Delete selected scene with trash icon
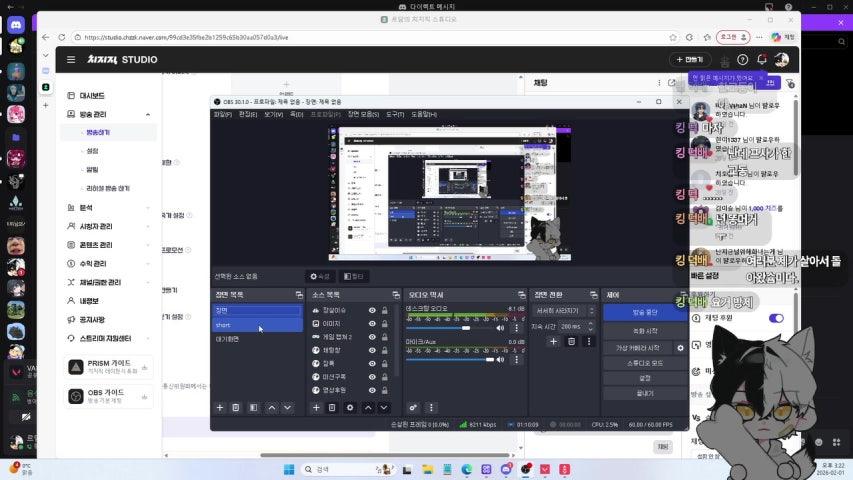853x480 pixels. coord(236,408)
